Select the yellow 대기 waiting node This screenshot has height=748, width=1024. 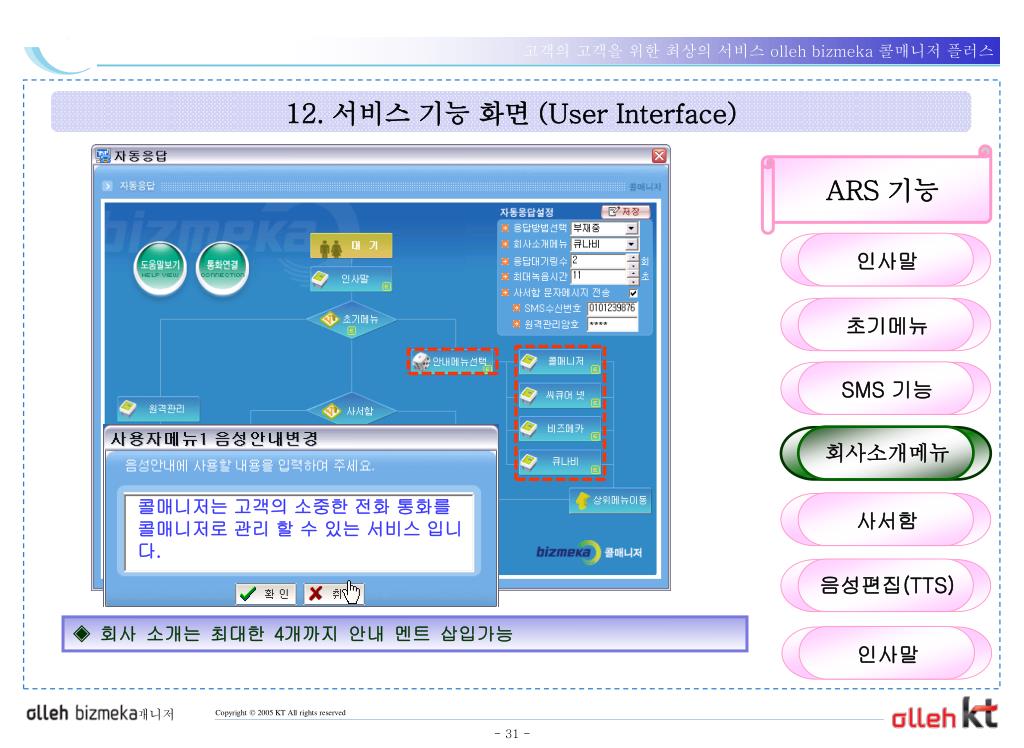(x=351, y=246)
